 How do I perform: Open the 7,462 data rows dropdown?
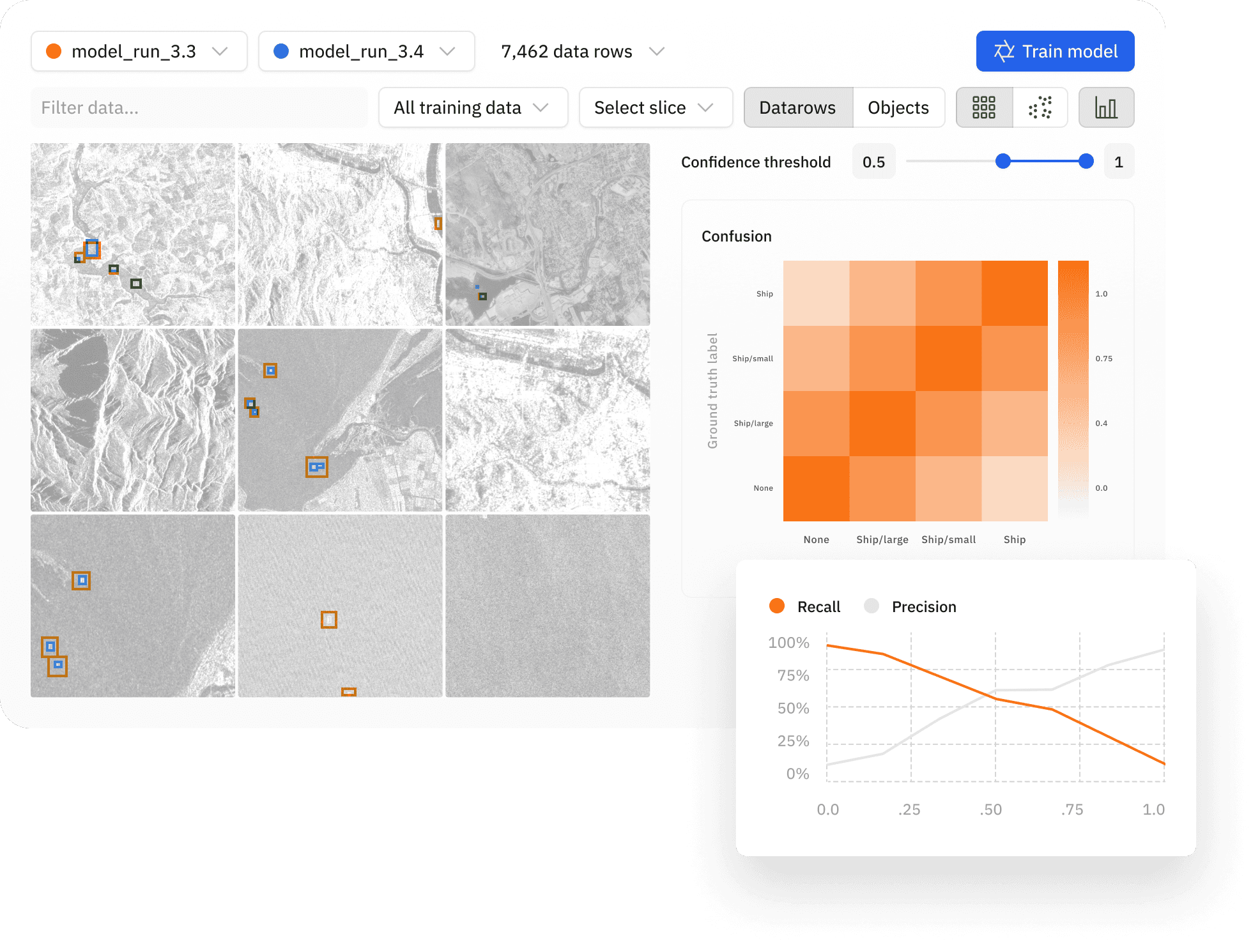(x=657, y=51)
